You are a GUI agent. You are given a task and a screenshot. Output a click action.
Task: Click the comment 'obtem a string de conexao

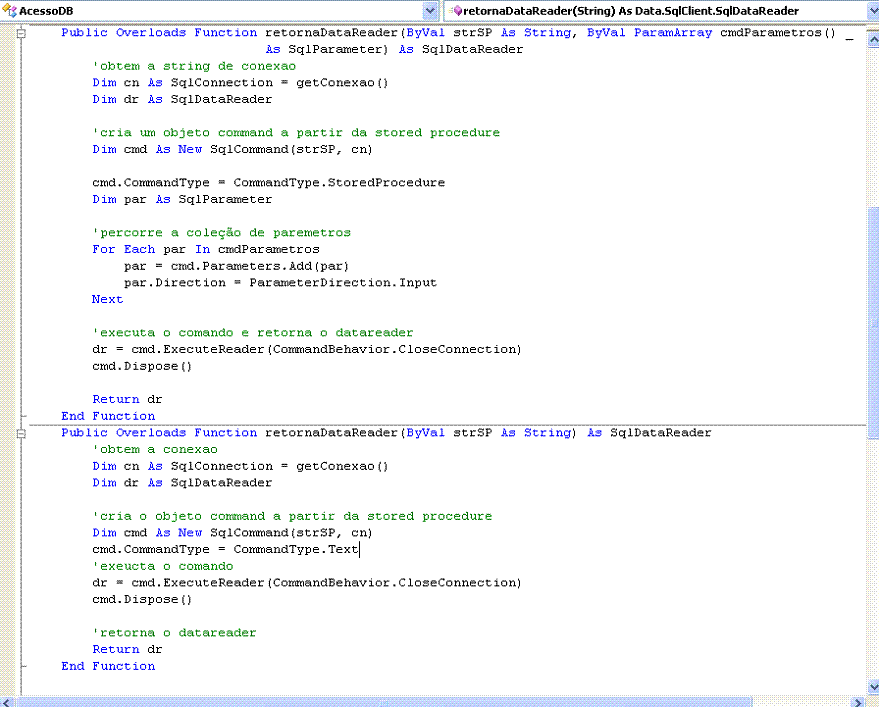click(194, 66)
